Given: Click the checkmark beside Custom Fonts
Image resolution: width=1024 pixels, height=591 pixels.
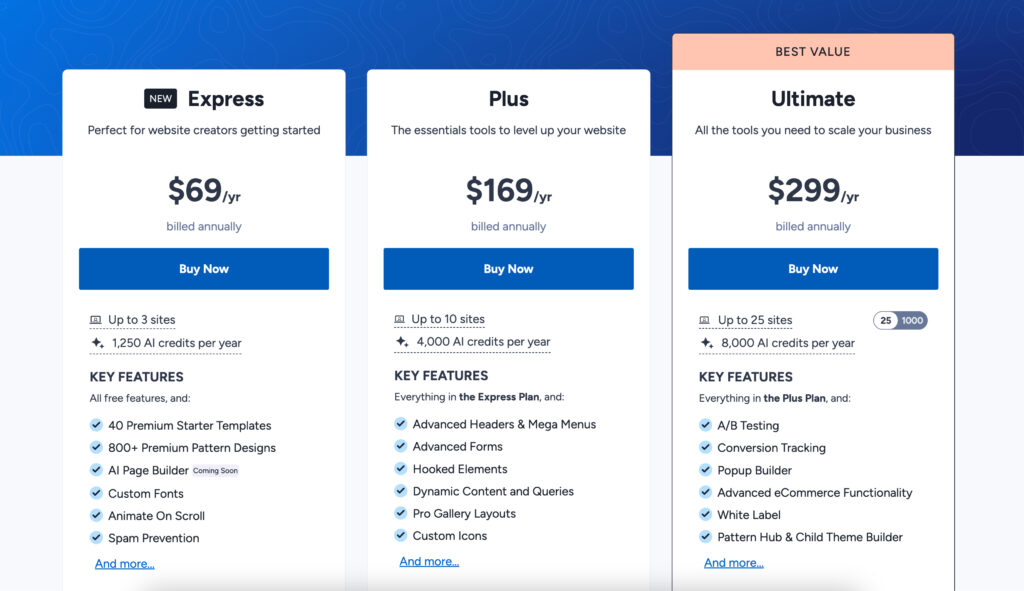Looking at the screenshot, I should coord(97,493).
